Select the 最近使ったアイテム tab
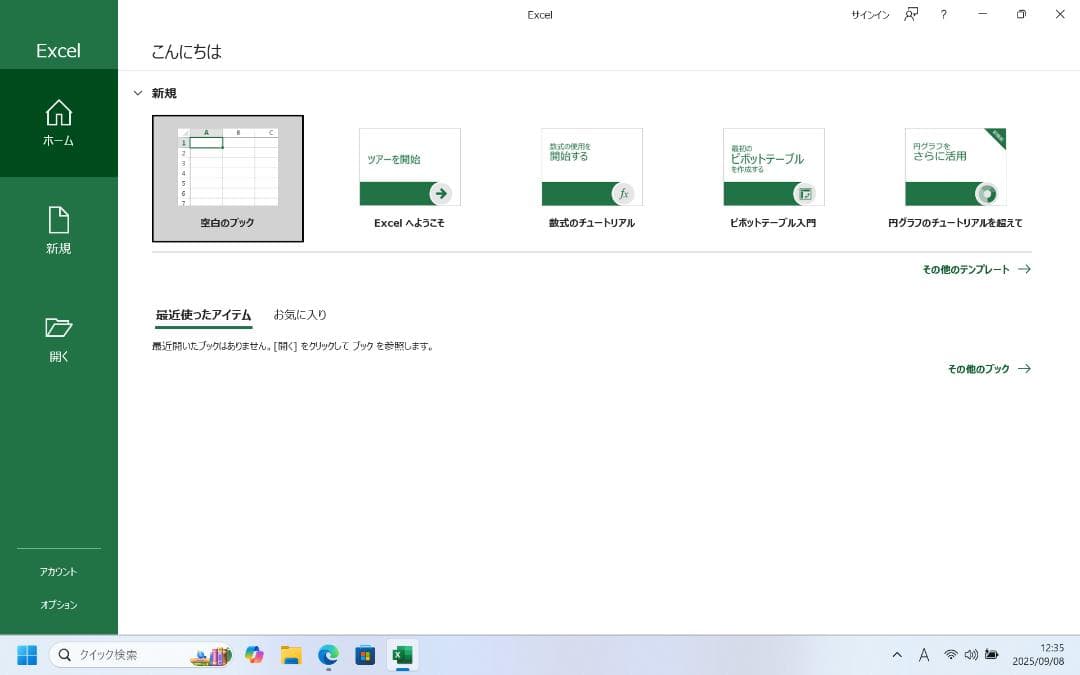Image resolution: width=1080 pixels, height=675 pixels. point(203,315)
